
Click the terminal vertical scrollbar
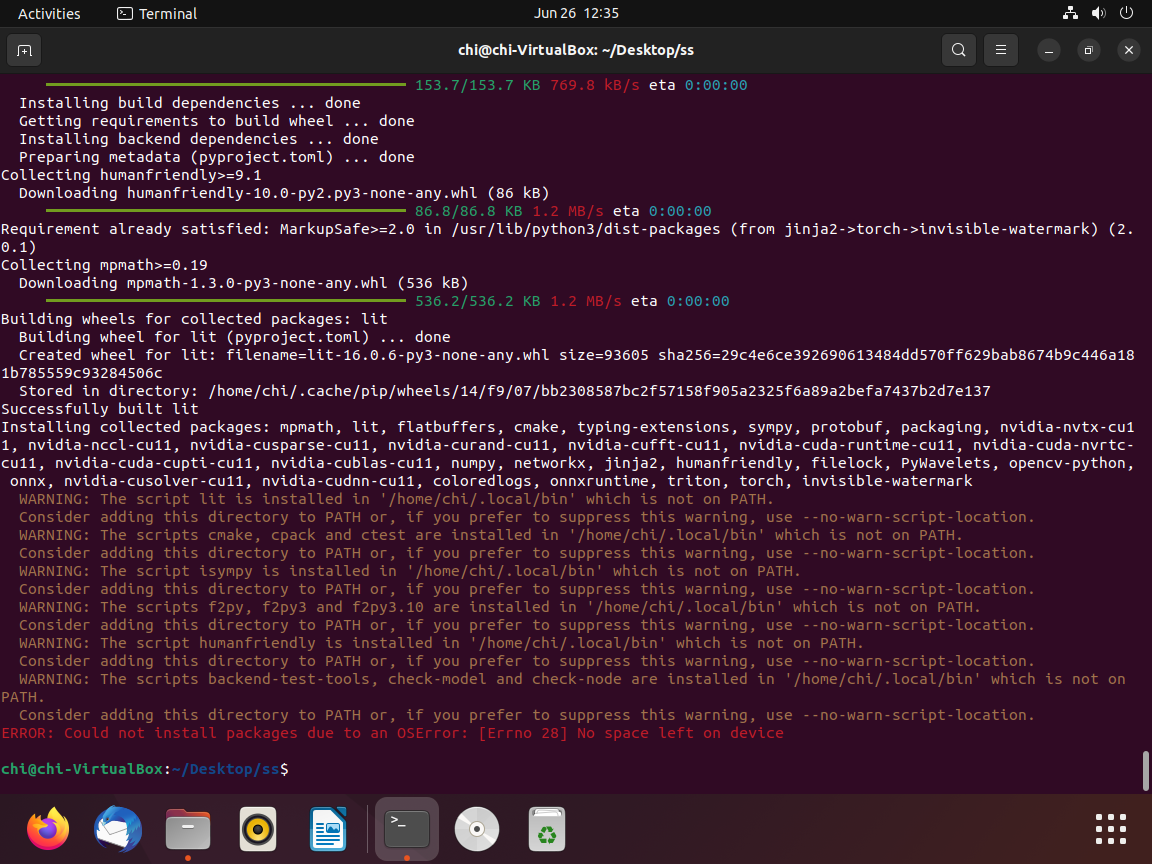[x=1145, y=771]
